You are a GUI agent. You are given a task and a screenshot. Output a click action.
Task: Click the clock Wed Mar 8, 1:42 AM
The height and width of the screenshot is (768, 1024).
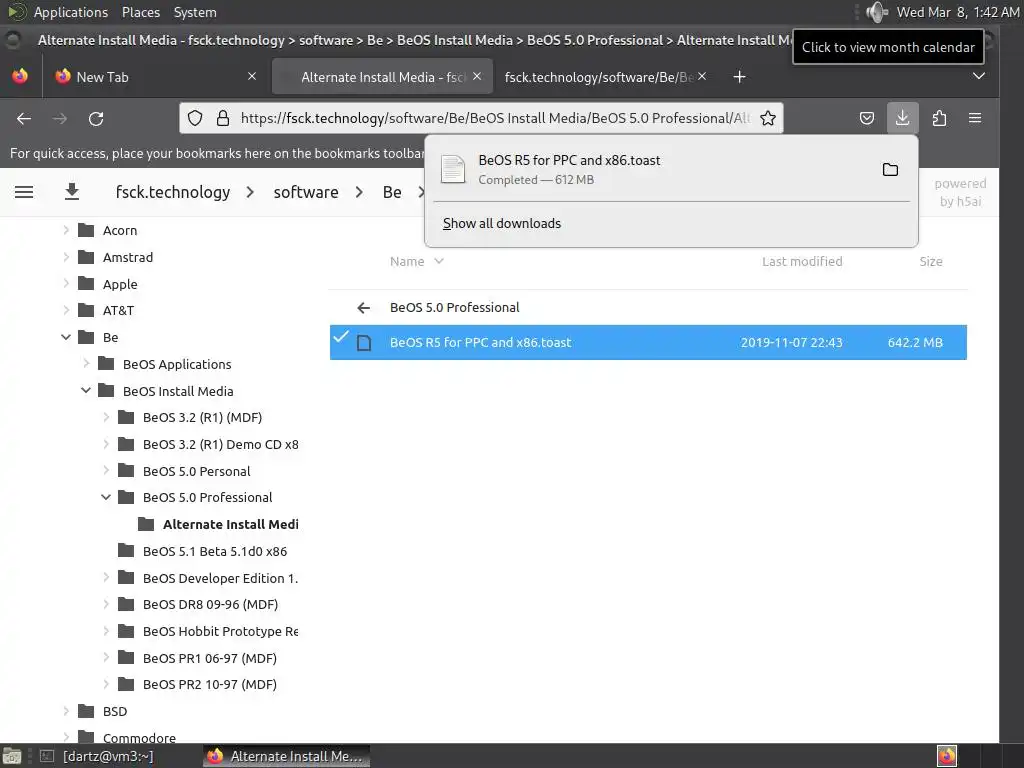point(957,12)
